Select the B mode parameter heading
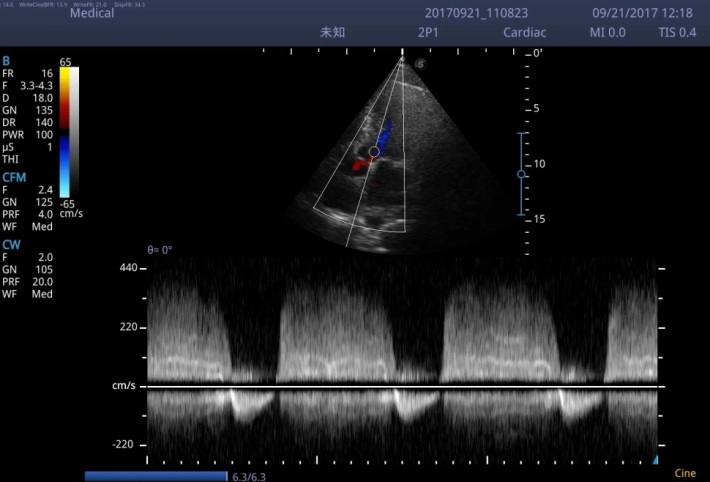 tap(7, 61)
